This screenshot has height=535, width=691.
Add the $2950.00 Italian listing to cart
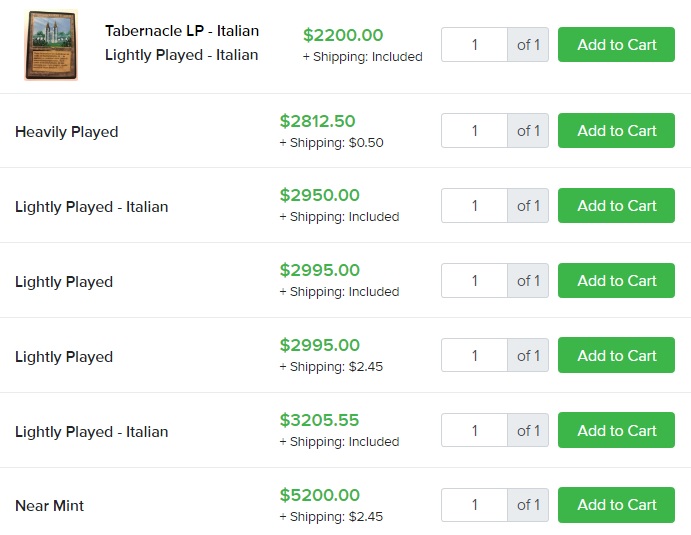point(616,206)
